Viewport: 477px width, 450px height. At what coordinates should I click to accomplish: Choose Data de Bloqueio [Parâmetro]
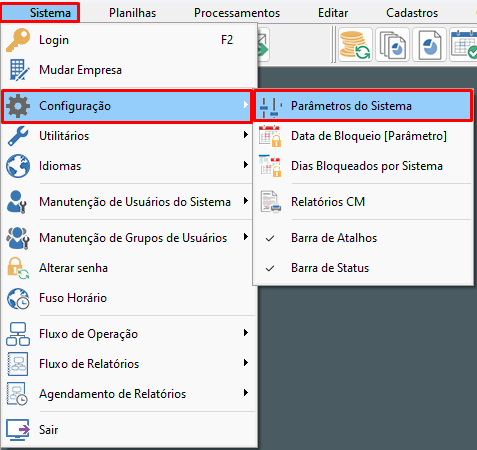pos(363,136)
